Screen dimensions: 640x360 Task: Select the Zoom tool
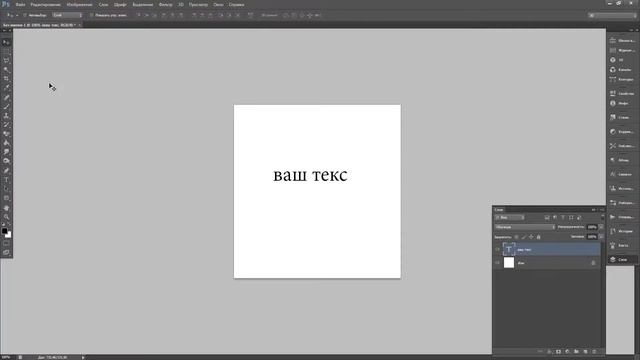click(x=6, y=217)
